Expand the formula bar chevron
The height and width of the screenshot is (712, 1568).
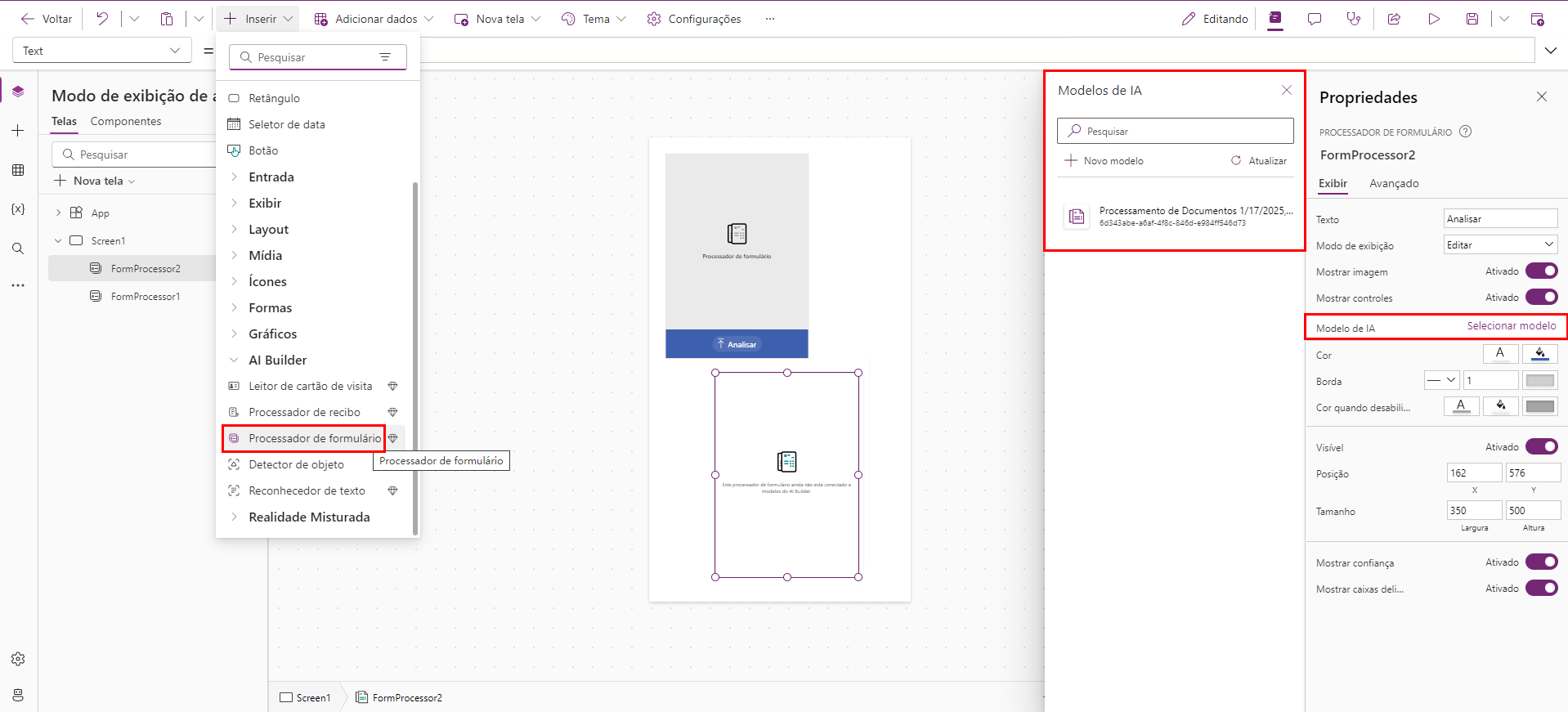click(x=1551, y=51)
